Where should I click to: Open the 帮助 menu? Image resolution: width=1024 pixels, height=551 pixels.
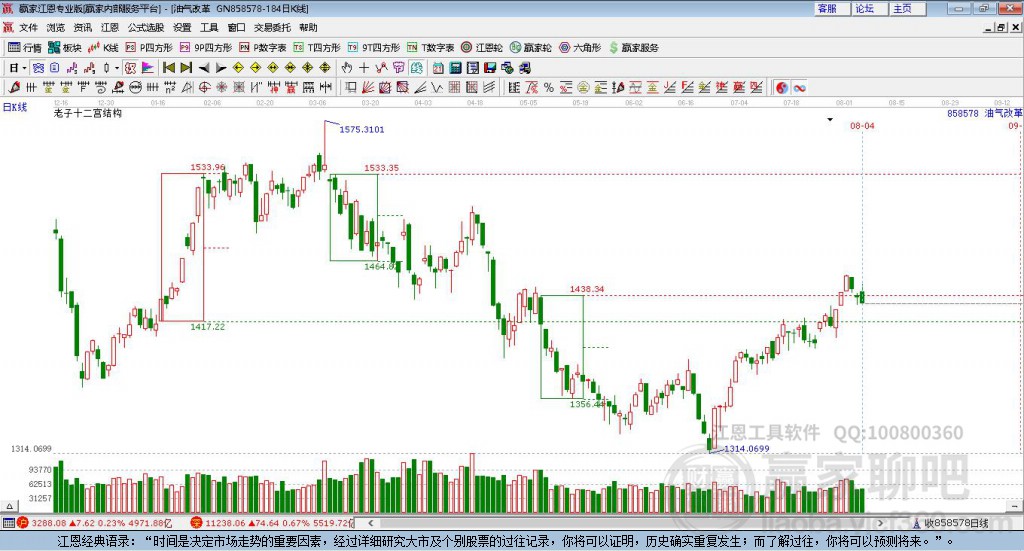point(308,27)
